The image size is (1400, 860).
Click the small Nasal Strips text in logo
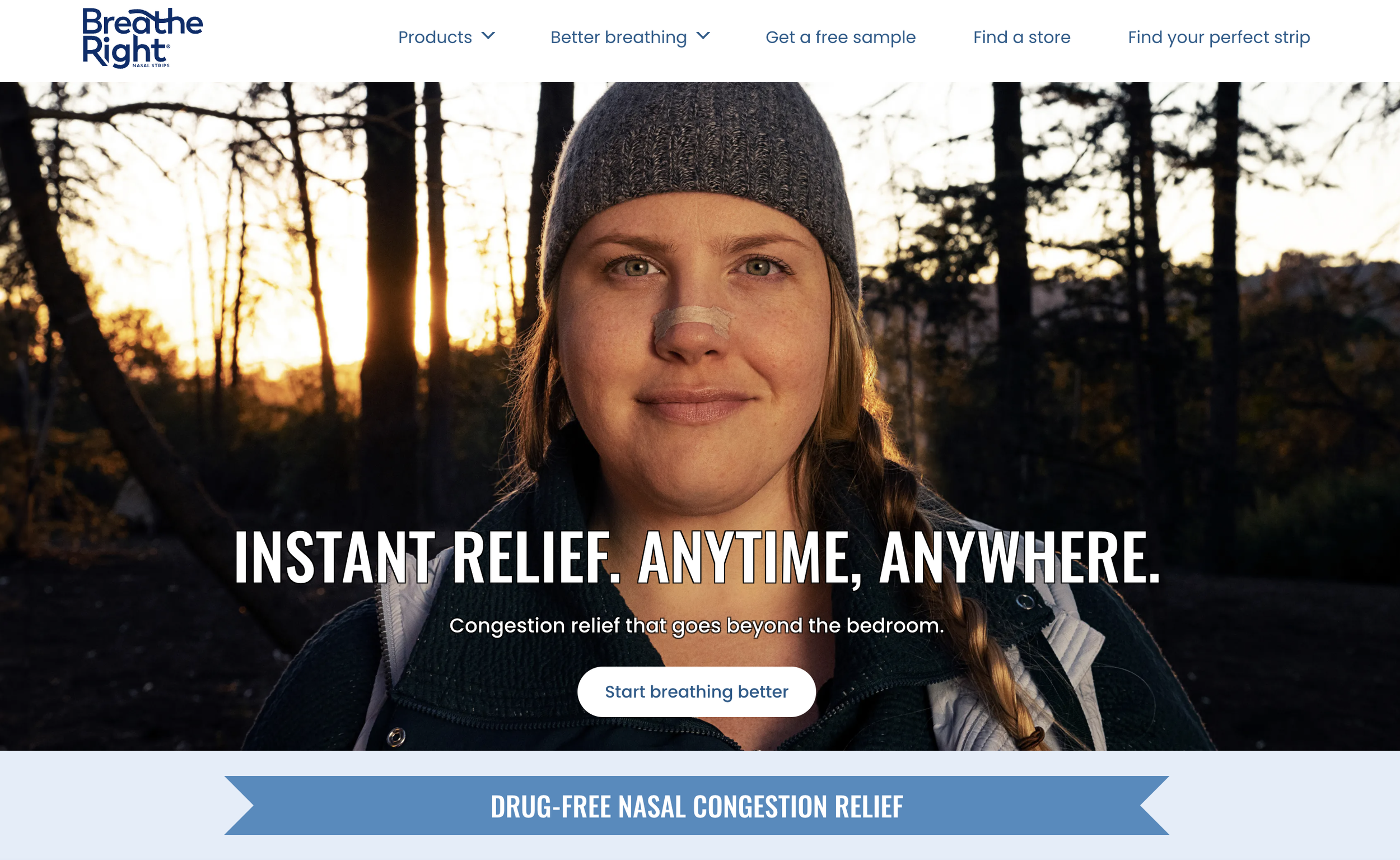pyautogui.click(x=151, y=66)
